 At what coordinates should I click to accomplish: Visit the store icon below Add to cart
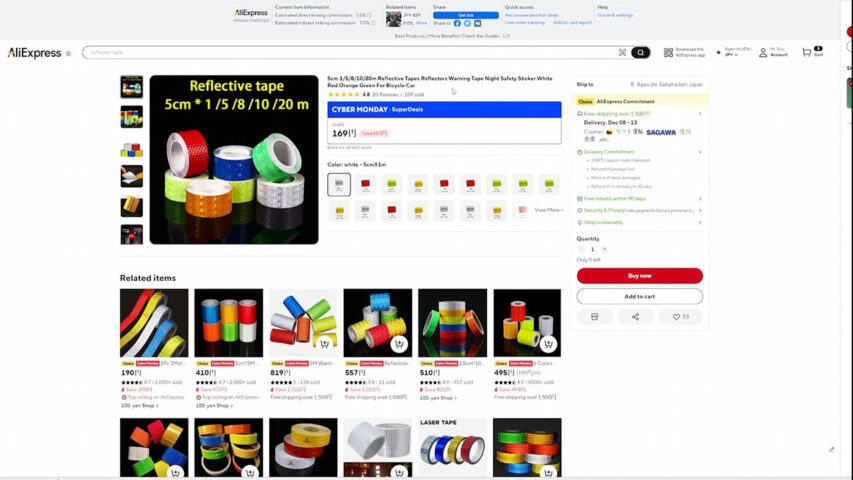[x=594, y=317]
